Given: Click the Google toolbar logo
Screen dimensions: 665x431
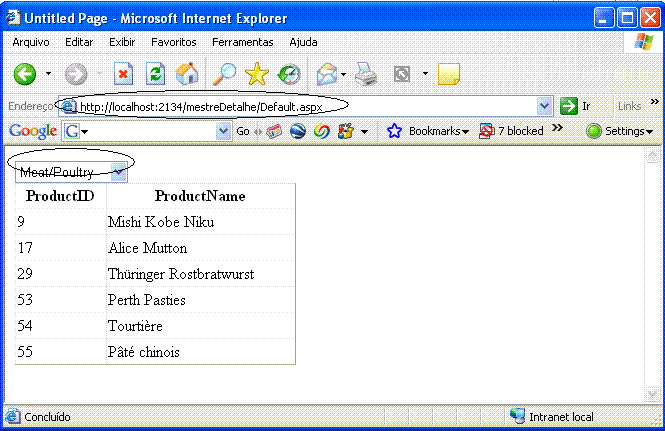Looking at the screenshot, I should tap(33, 131).
